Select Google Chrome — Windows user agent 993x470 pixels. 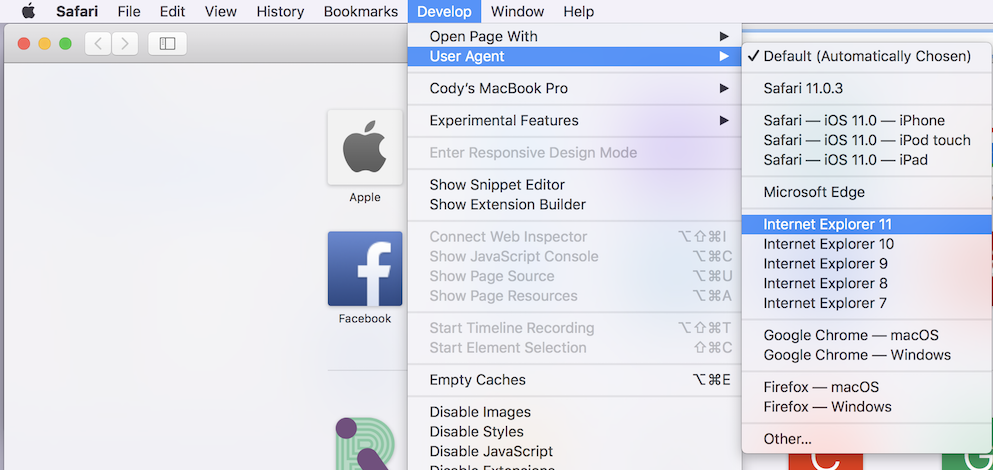[x=857, y=355]
